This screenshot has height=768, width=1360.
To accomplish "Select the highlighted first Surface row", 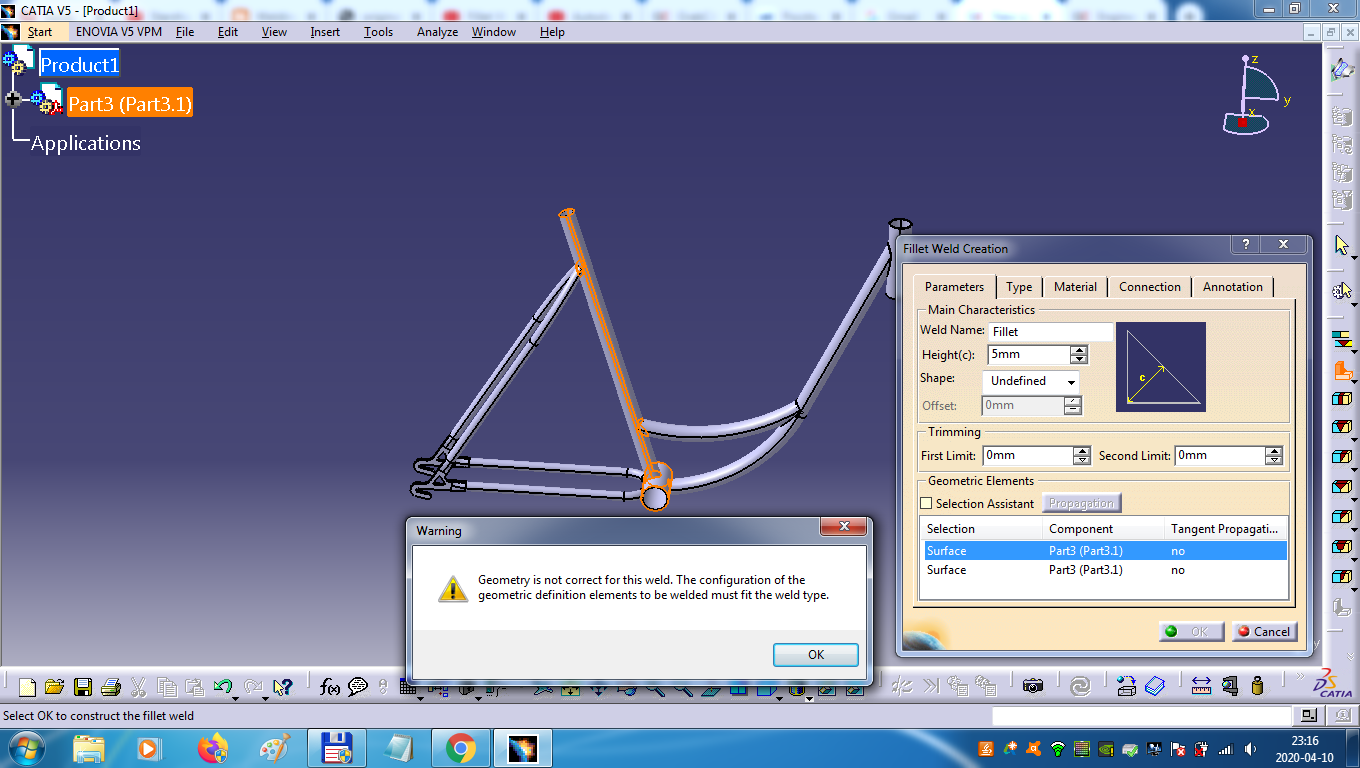I will [1104, 551].
